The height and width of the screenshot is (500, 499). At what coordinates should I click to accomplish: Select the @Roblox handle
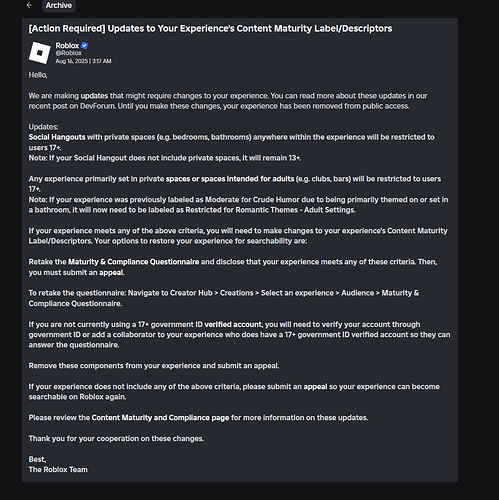69,53
